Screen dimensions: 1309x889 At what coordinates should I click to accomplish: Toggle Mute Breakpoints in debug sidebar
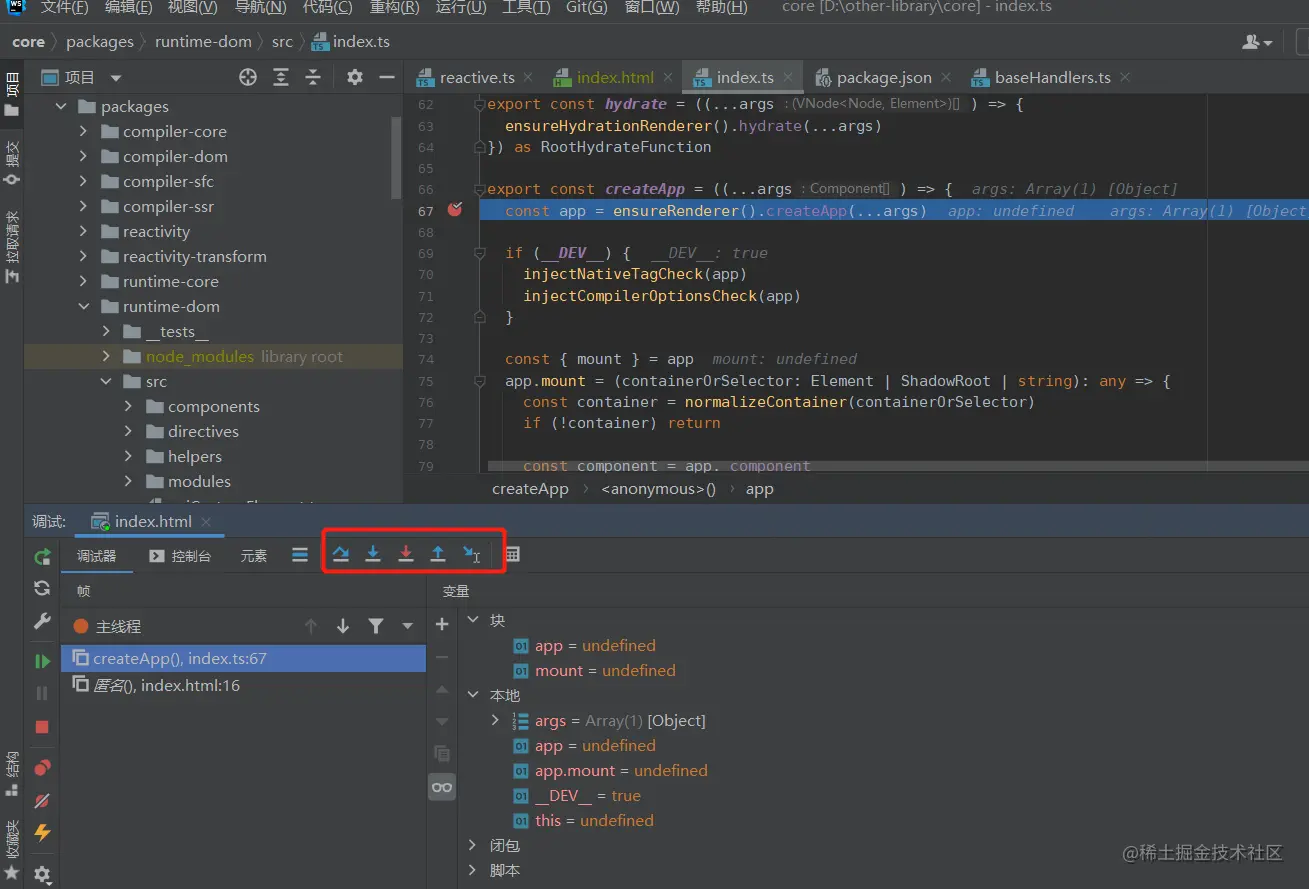click(42, 800)
